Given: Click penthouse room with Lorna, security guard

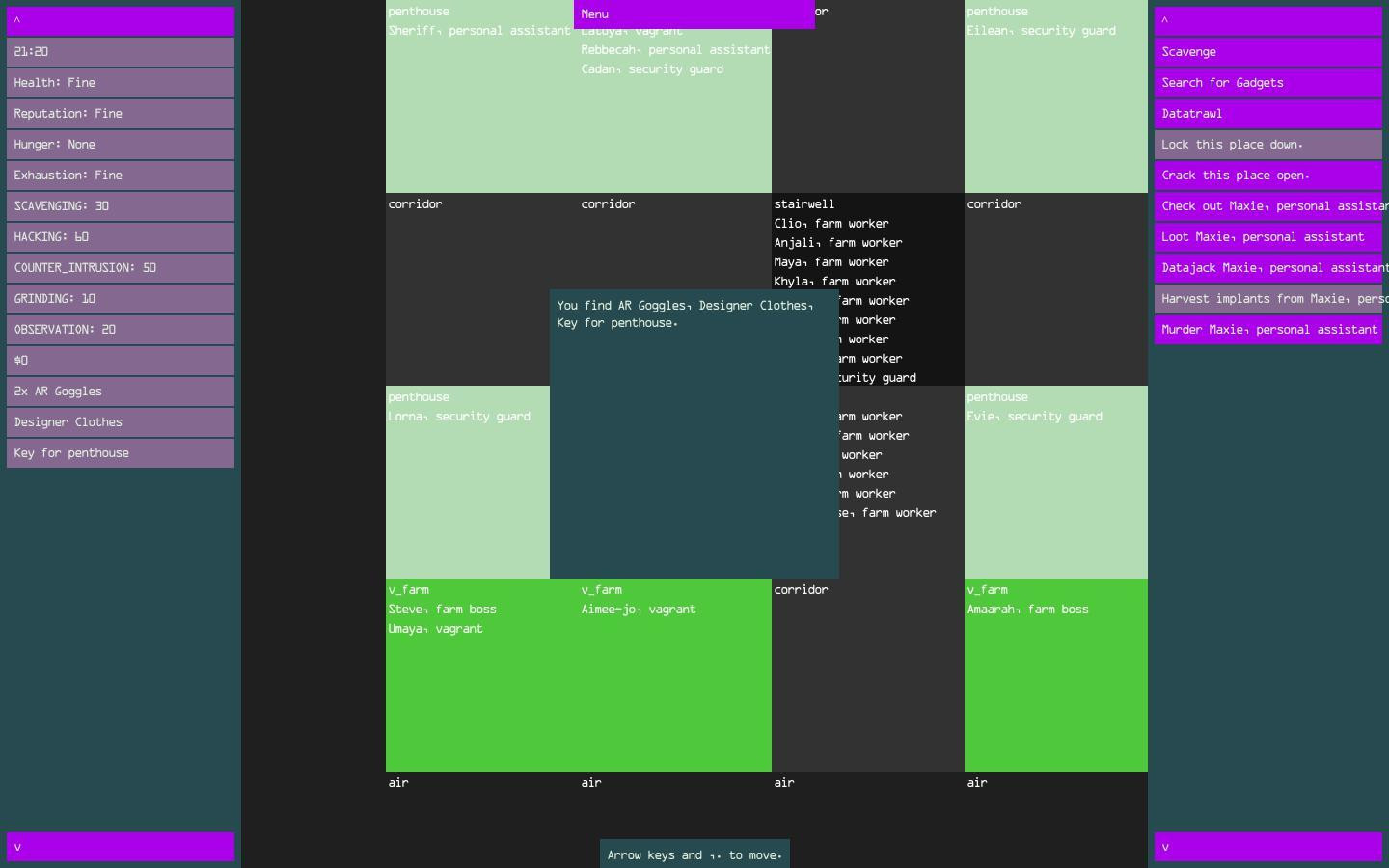Looking at the screenshot, I should pos(468,482).
